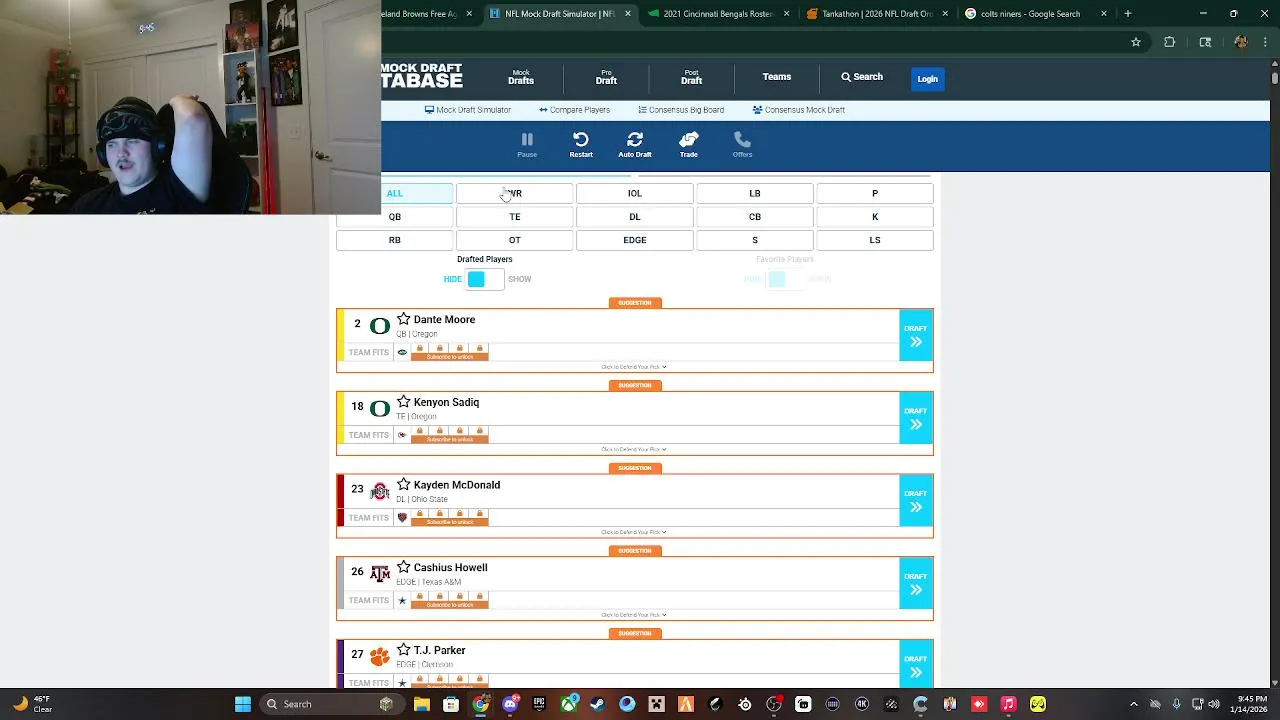The image size is (1280, 720).
Task: Star T.J. Parker as favorite
Action: [x=404, y=650]
